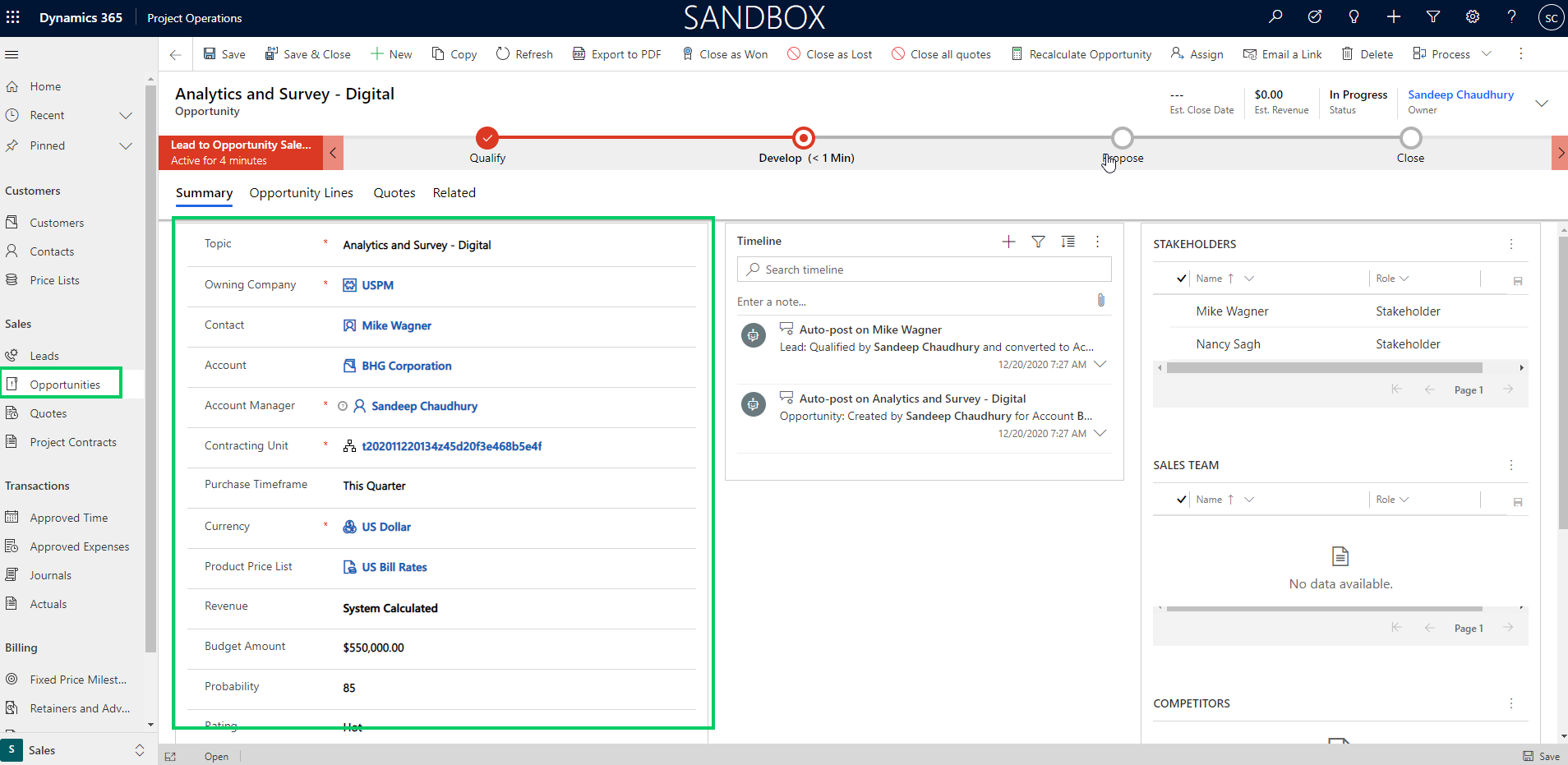Add a timeline record with plus icon
The image size is (1568, 765).
tap(1008, 242)
